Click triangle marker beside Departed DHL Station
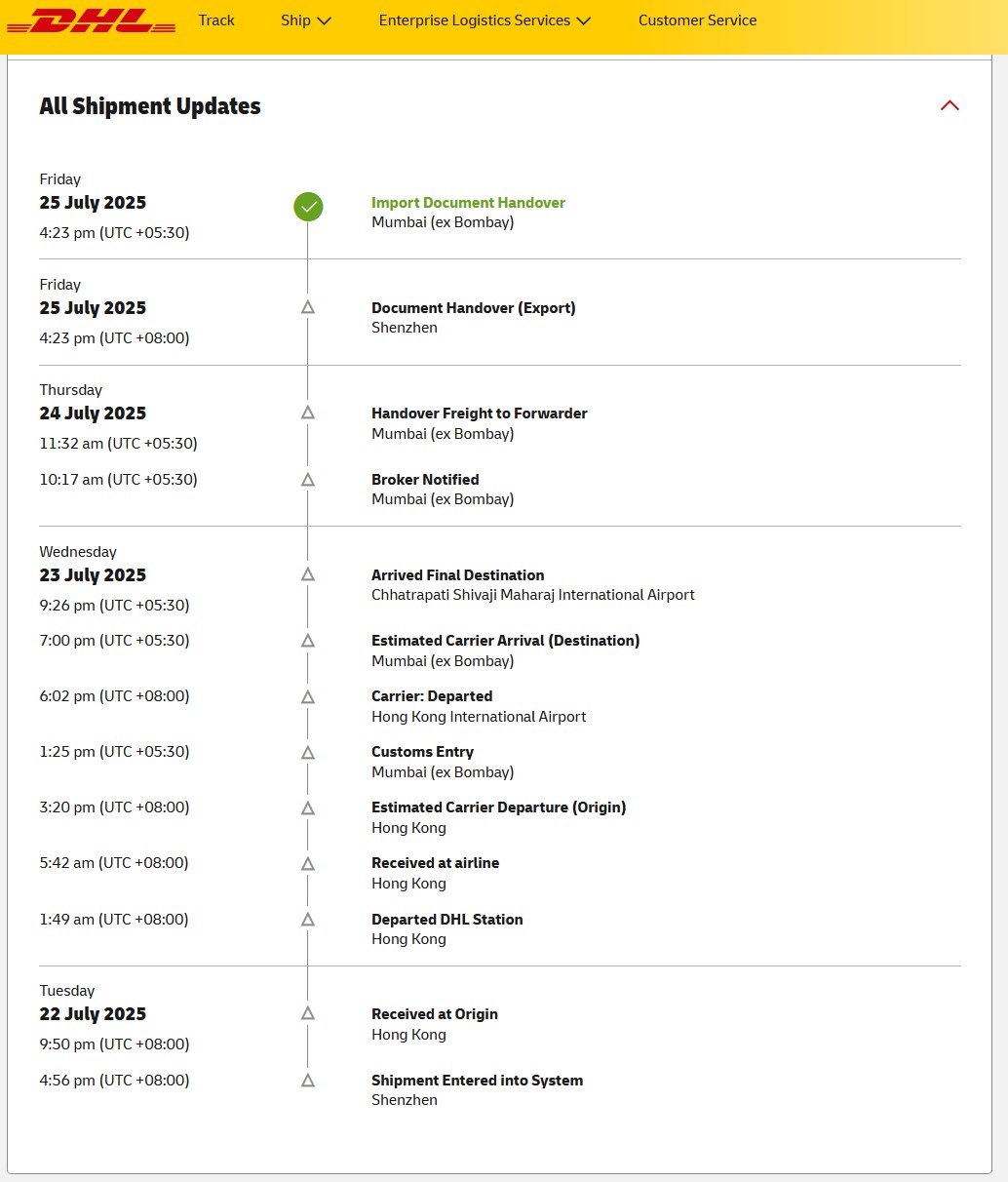The image size is (1008, 1182). pyautogui.click(x=308, y=920)
